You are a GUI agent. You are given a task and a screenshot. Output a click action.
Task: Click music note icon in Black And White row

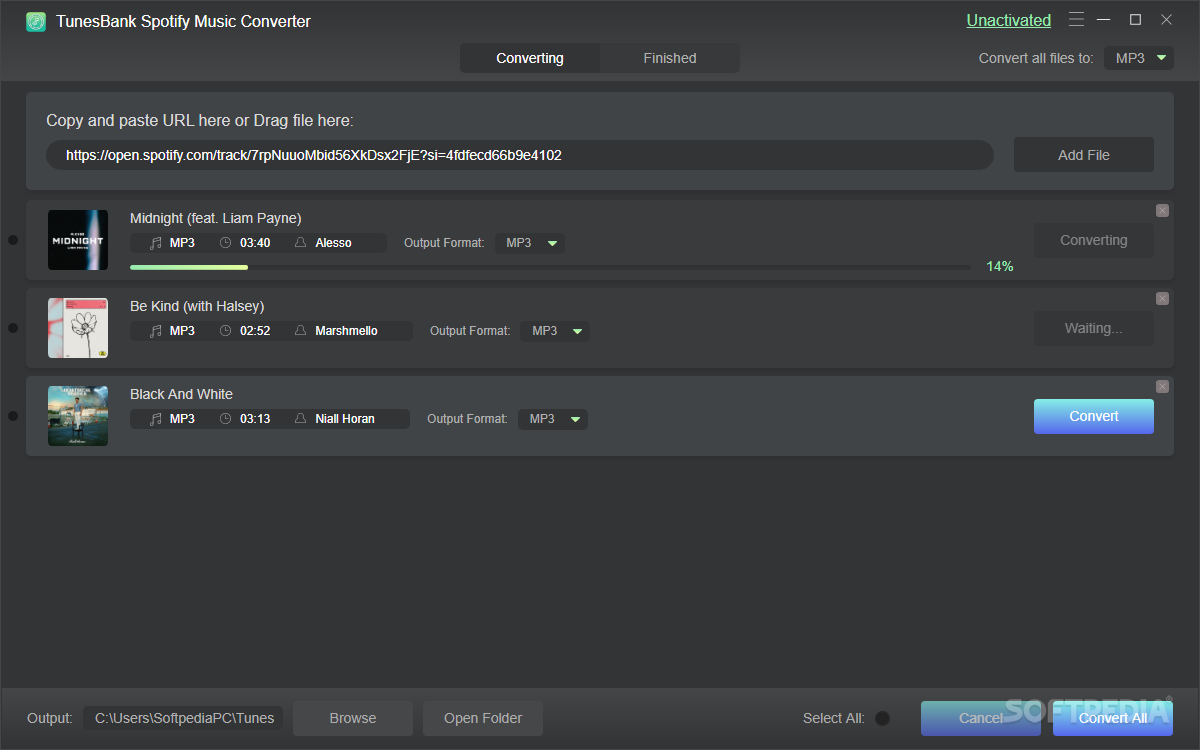click(x=155, y=419)
